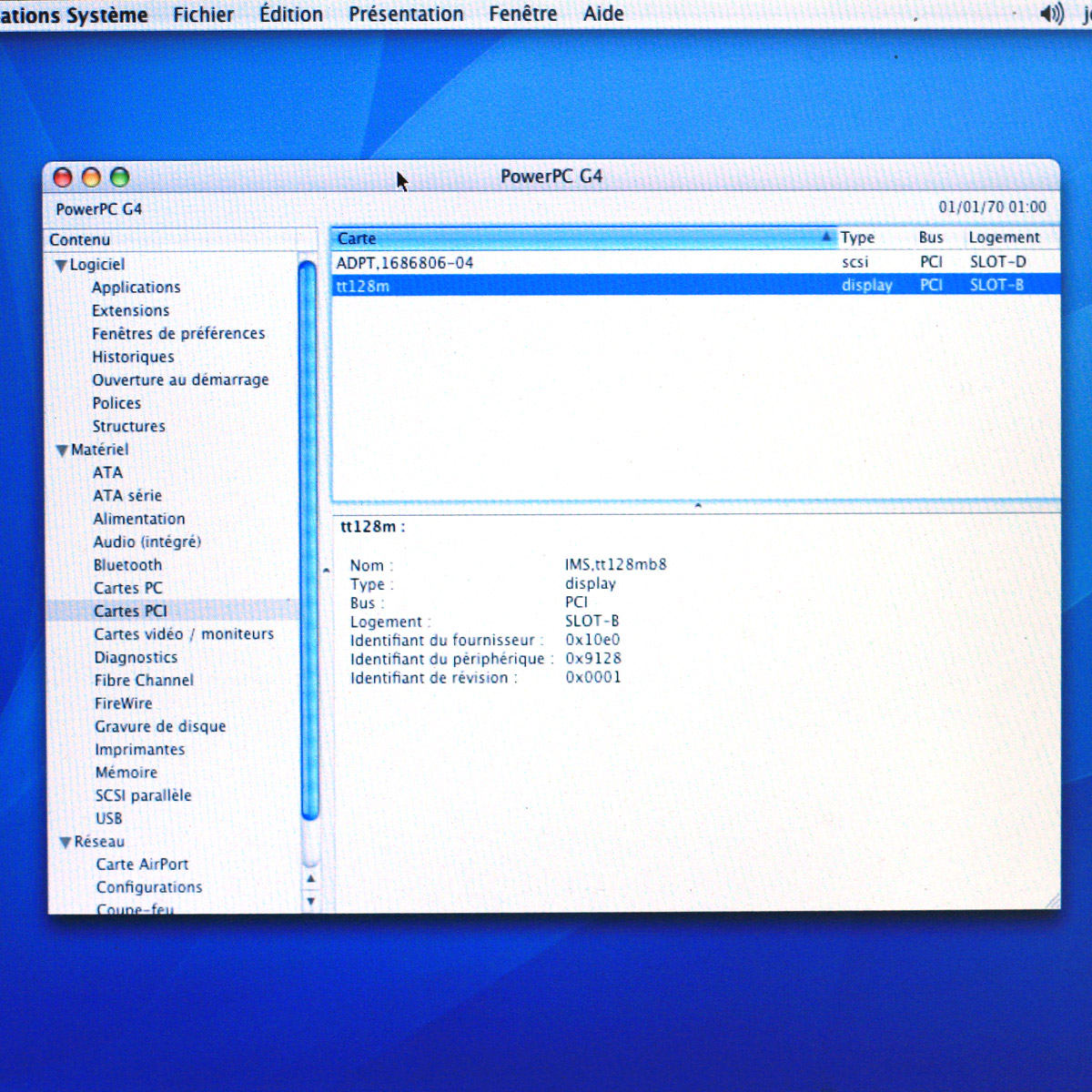Image resolution: width=1092 pixels, height=1092 pixels.
Task: Click the yellow minimize window button
Action: (x=91, y=177)
